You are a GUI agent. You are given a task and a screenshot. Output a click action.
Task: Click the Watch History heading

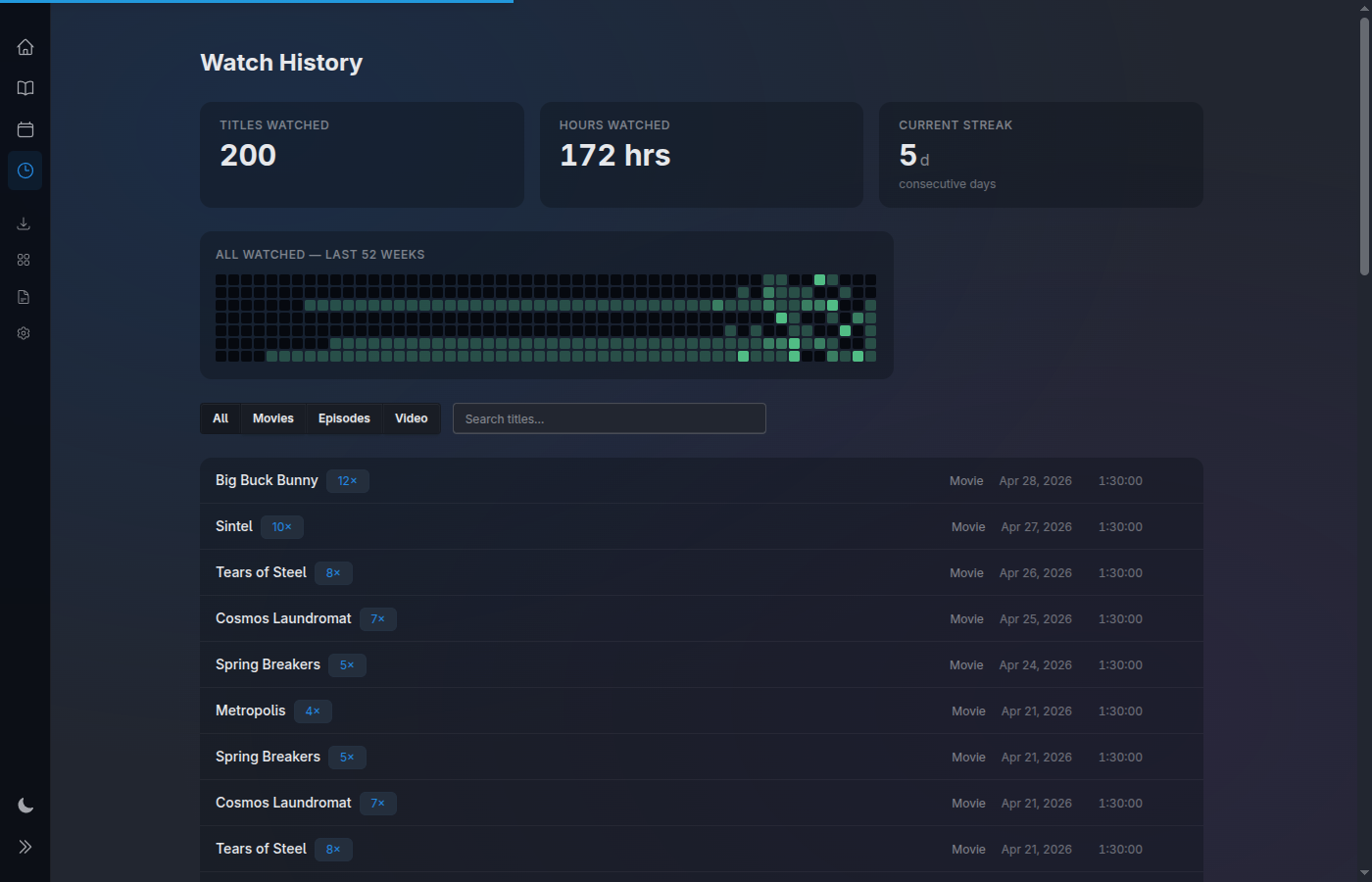pyautogui.click(x=281, y=63)
